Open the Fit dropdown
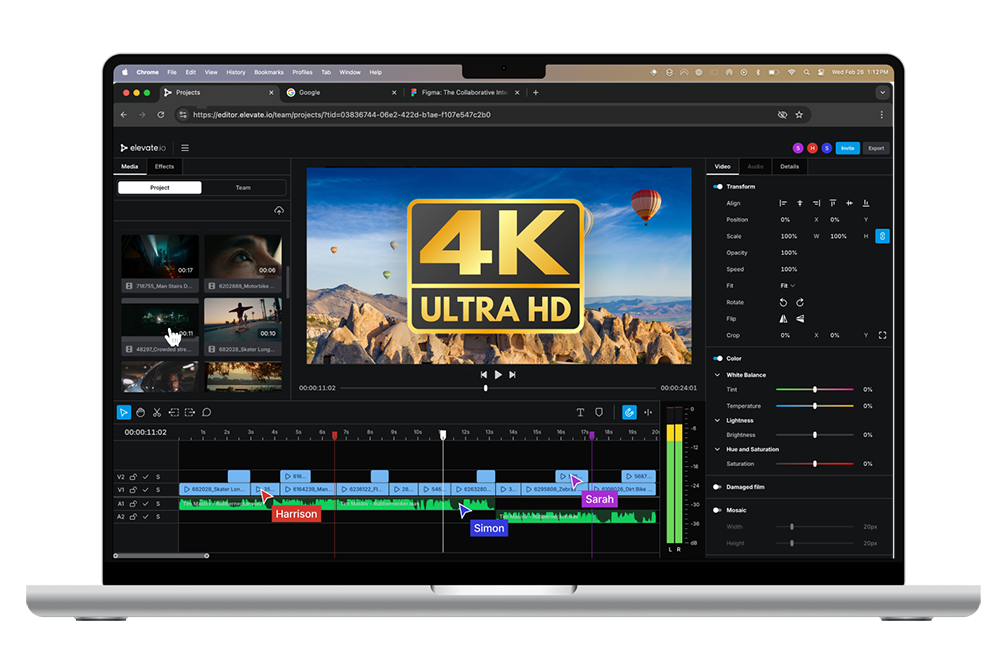Viewport: 1000px width, 666px height. tap(787, 286)
